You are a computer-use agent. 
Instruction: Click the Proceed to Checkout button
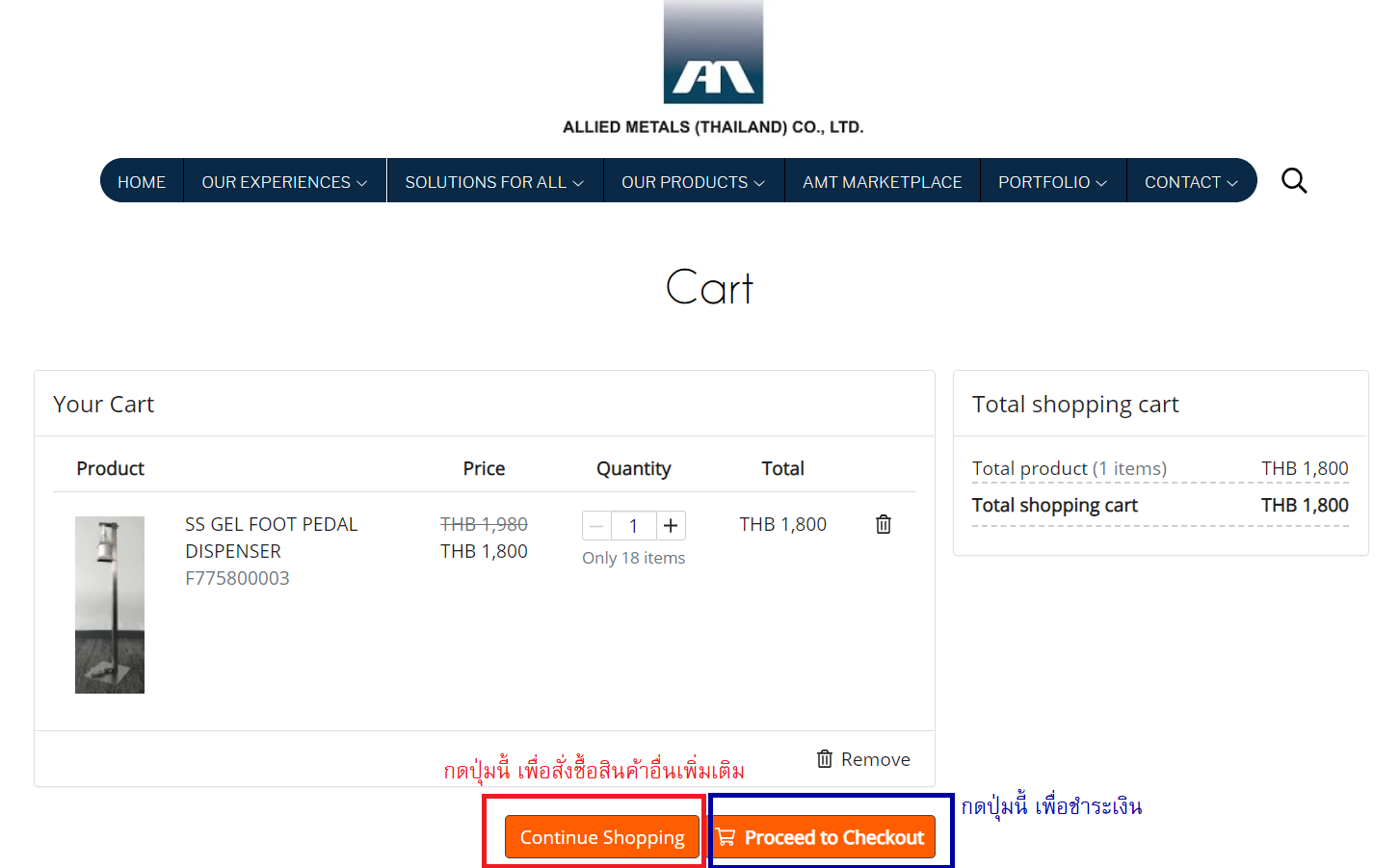[824, 837]
